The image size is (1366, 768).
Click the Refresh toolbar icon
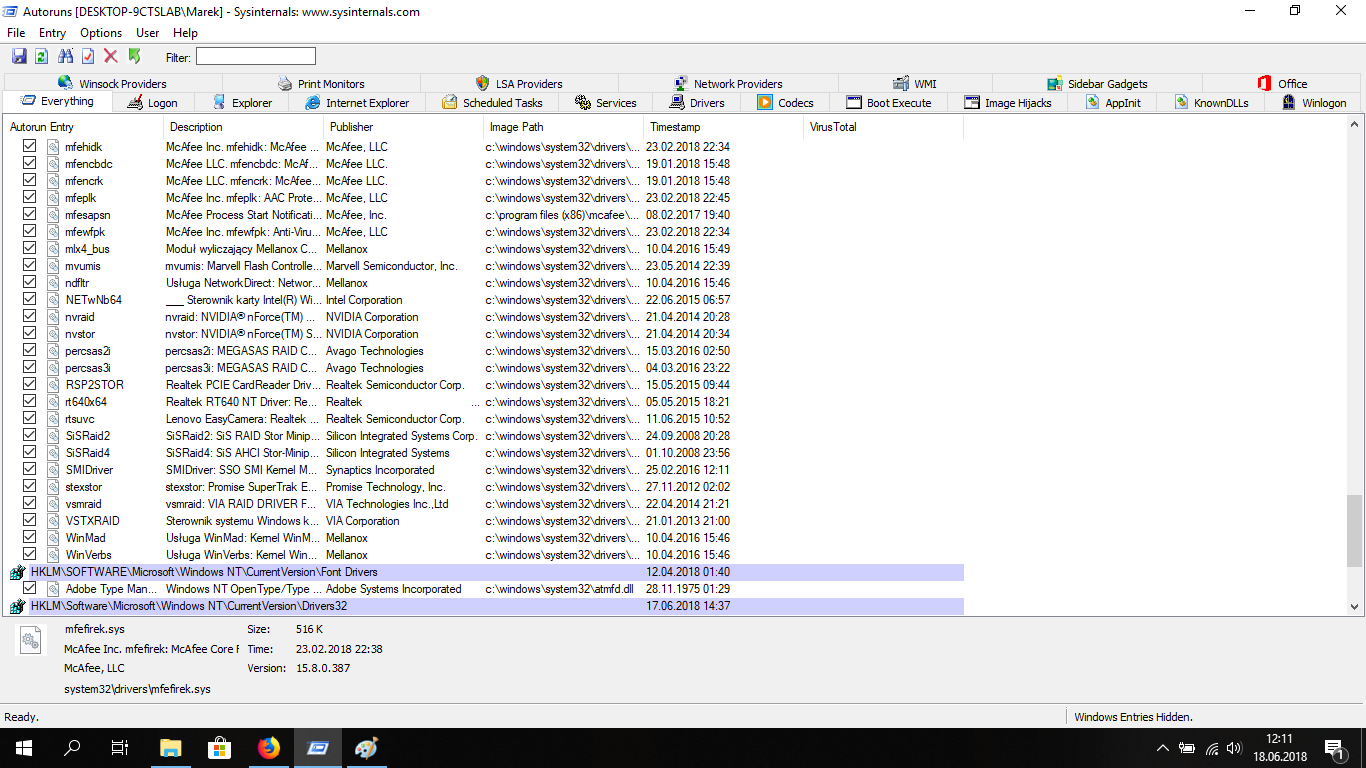(x=42, y=57)
